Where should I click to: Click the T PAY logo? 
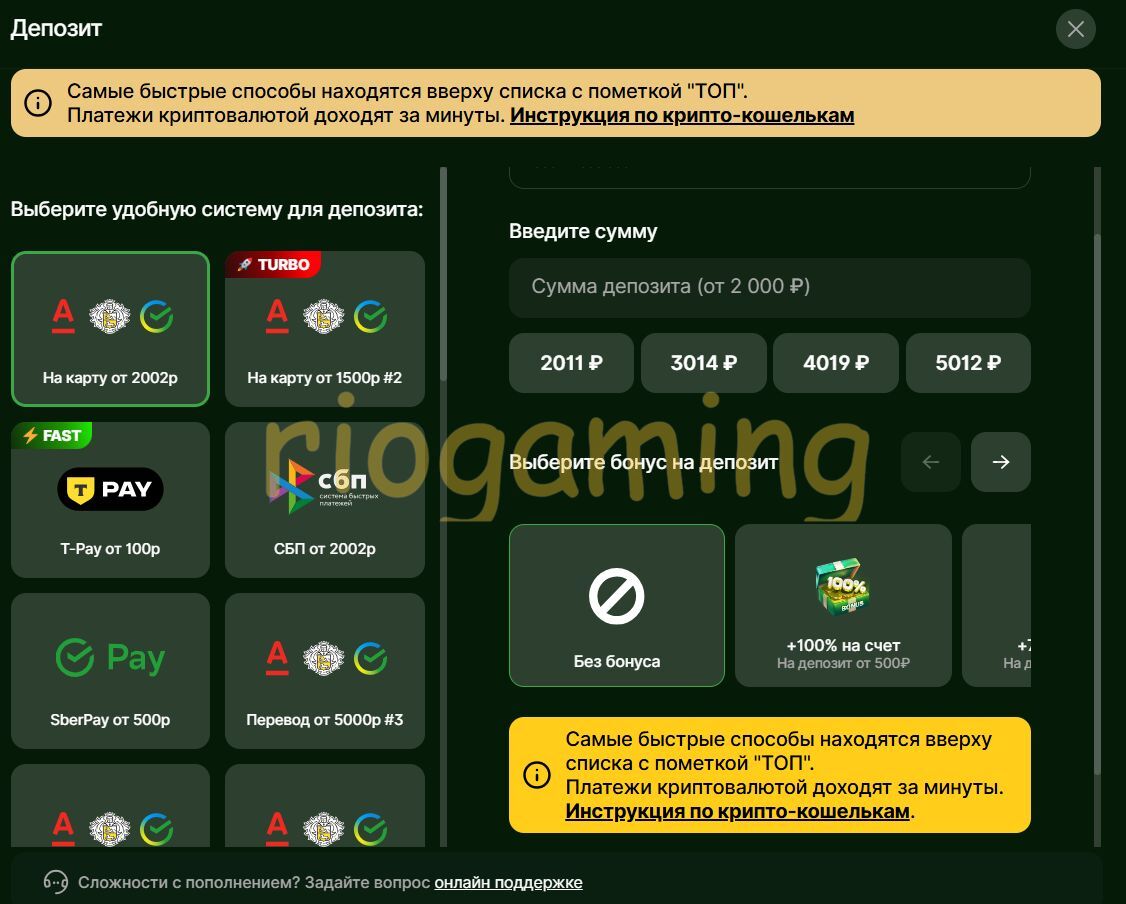111,489
